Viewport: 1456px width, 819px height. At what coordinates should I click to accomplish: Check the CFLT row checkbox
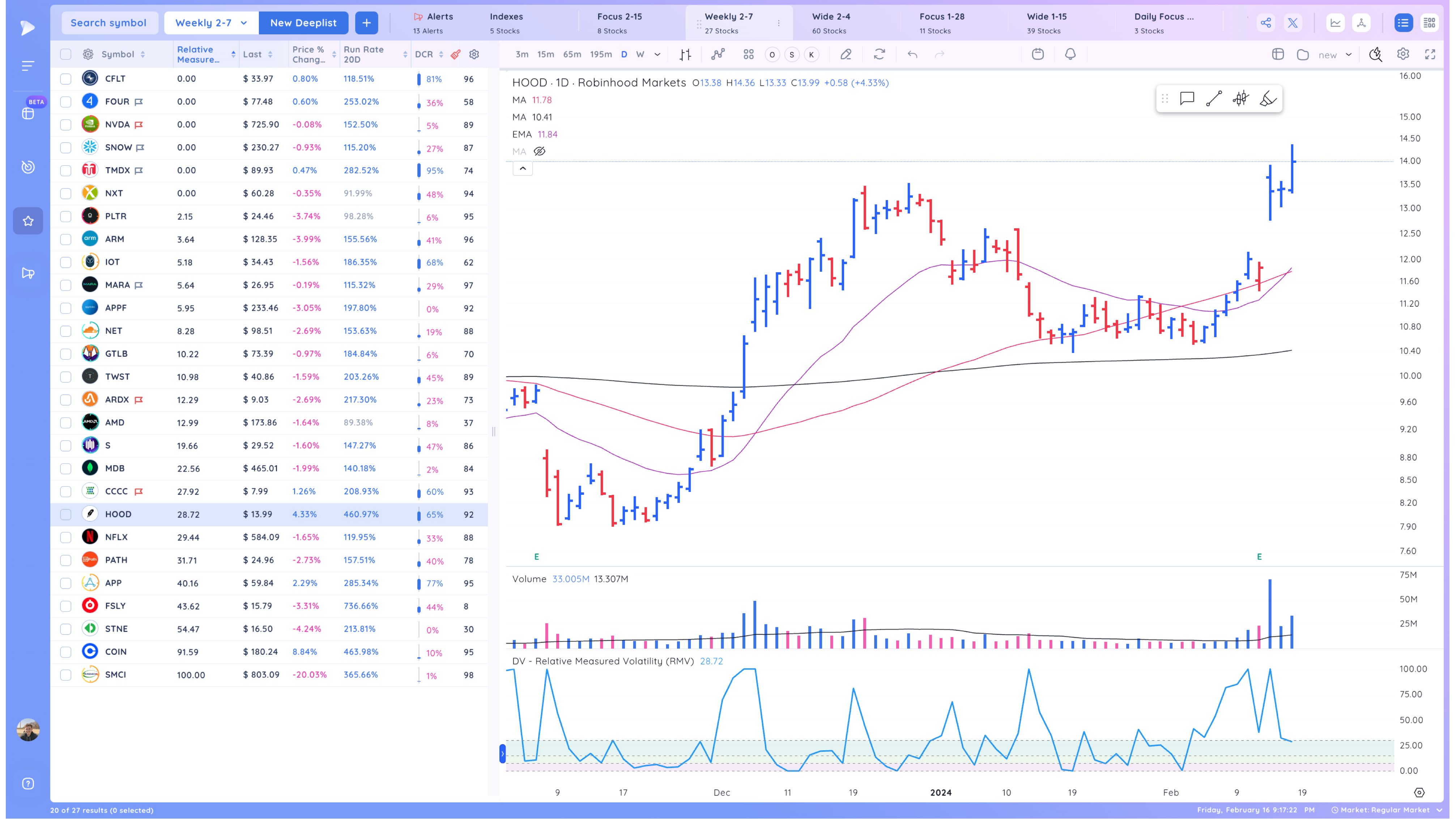[x=66, y=79]
